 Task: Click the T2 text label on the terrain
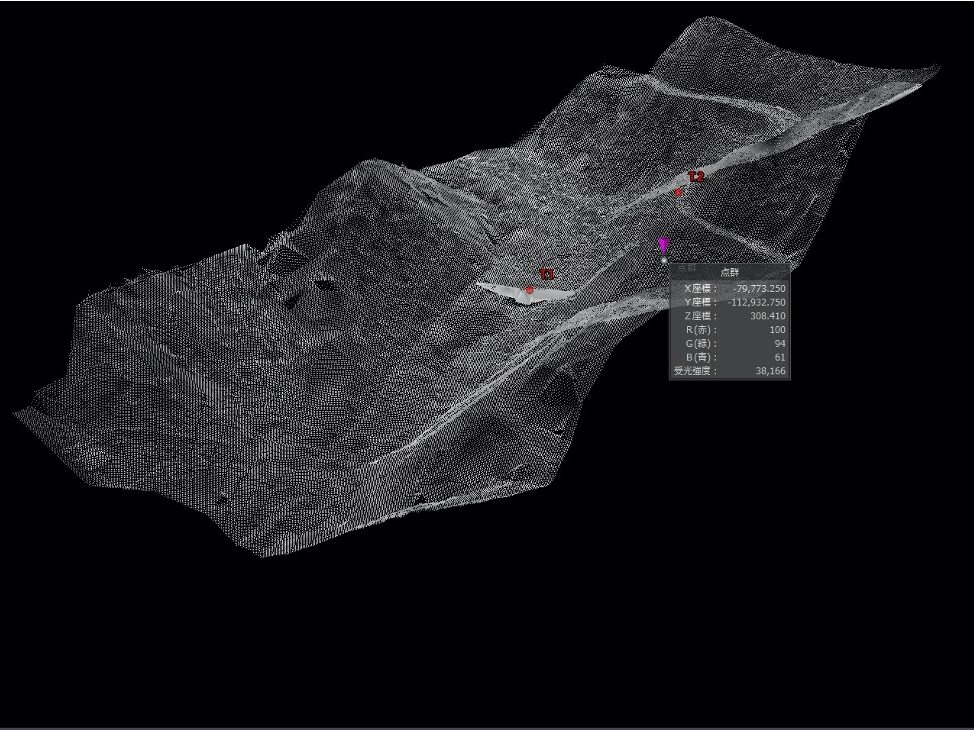(x=694, y=176)
